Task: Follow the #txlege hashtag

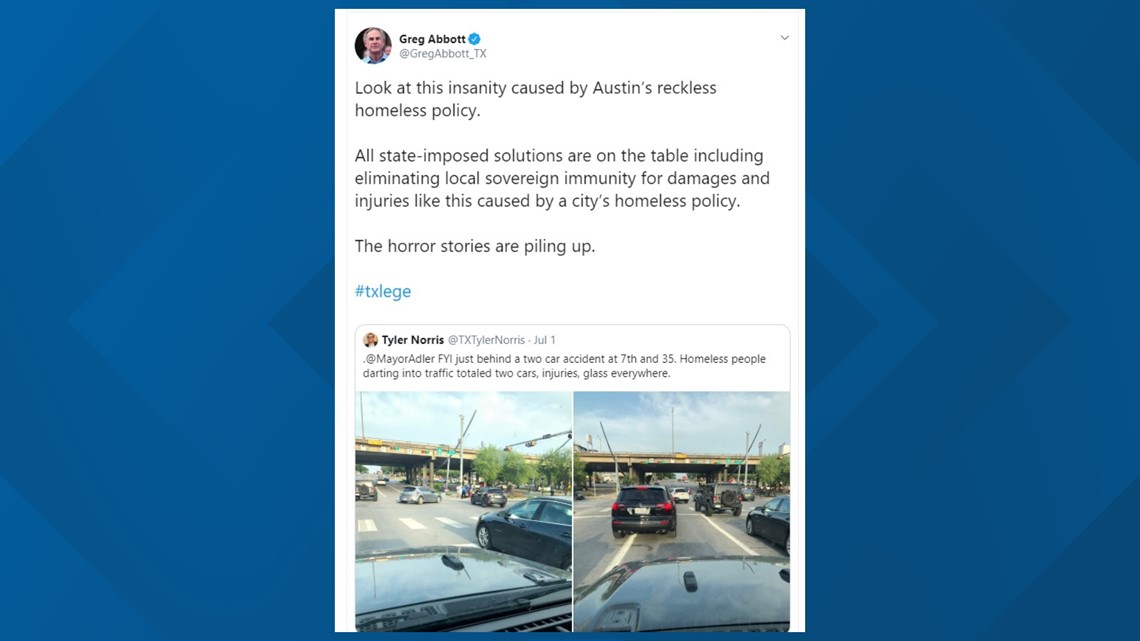Action: point(383,291)
